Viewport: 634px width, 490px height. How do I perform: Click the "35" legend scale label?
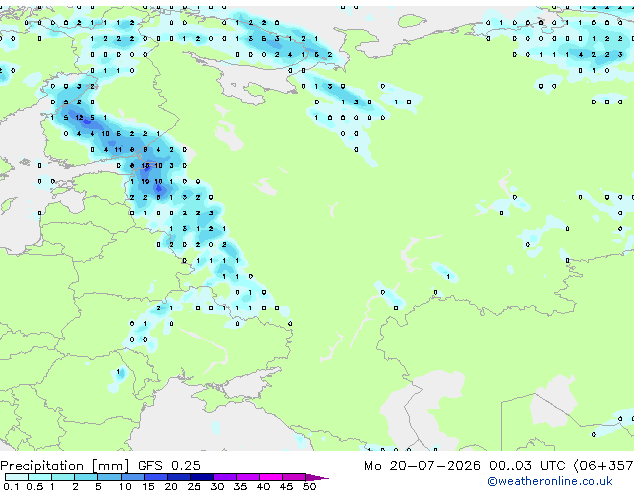240,486
